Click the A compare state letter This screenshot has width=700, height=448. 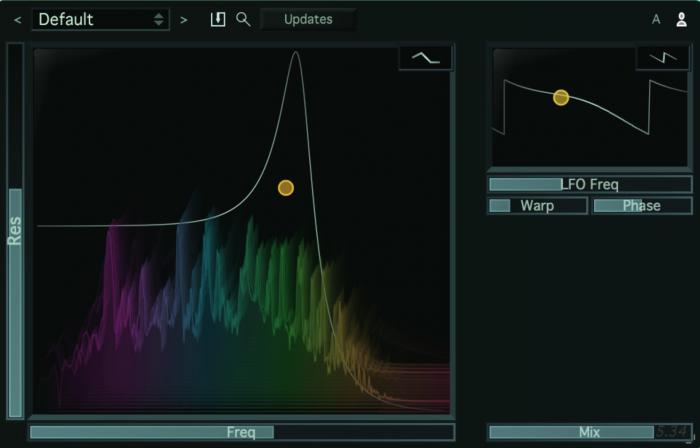pos(656,19)
